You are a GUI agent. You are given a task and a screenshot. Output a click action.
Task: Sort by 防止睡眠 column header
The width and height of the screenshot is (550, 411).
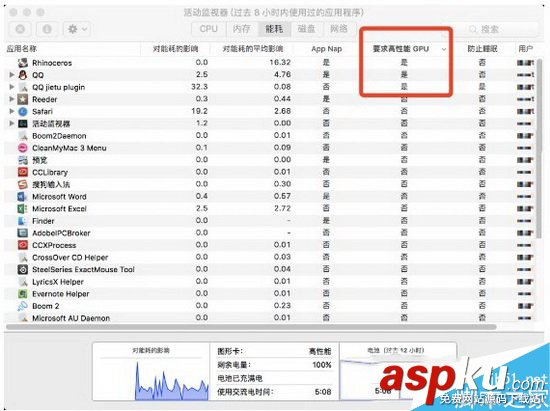tap(482, 49)
